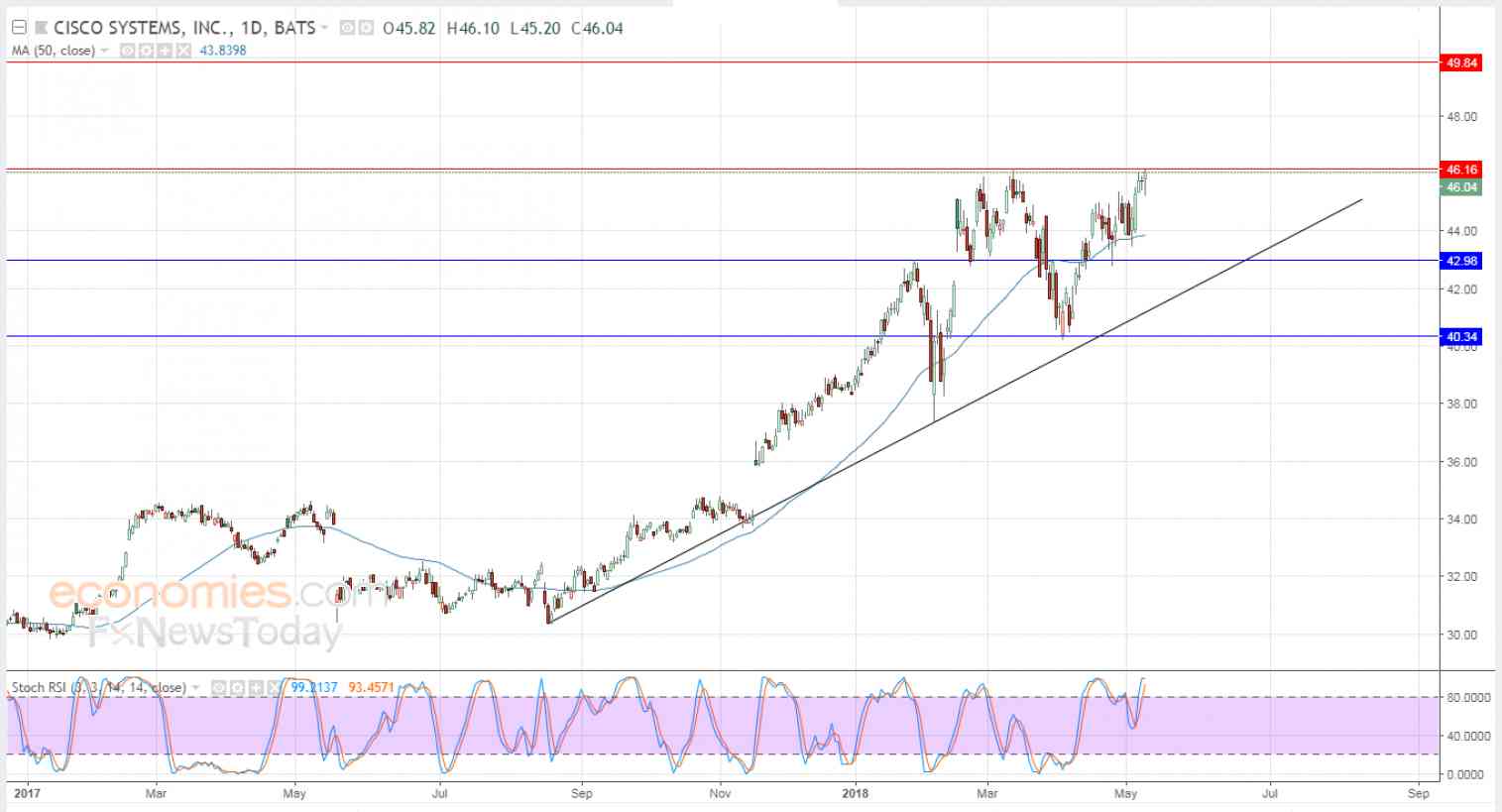Image resolution: width=1502 pixels, height=812 pixels.
Task: Click the 80.0000 Stoch RSI scale label
Action: point(1469,698)
